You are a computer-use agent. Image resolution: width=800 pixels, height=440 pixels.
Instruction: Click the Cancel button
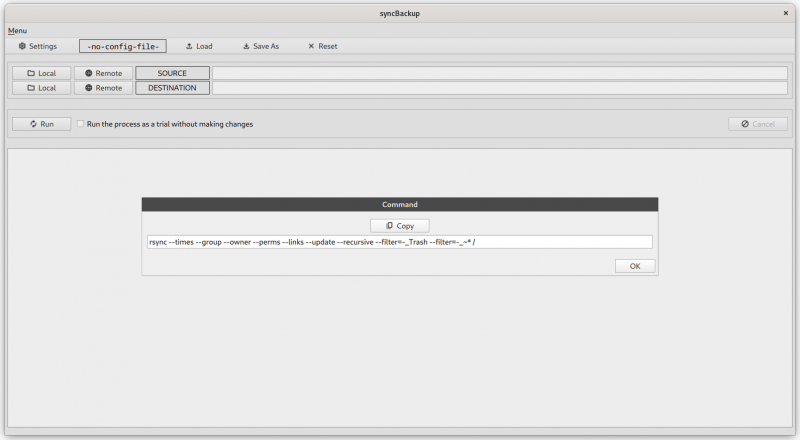[x=758, y=124]
